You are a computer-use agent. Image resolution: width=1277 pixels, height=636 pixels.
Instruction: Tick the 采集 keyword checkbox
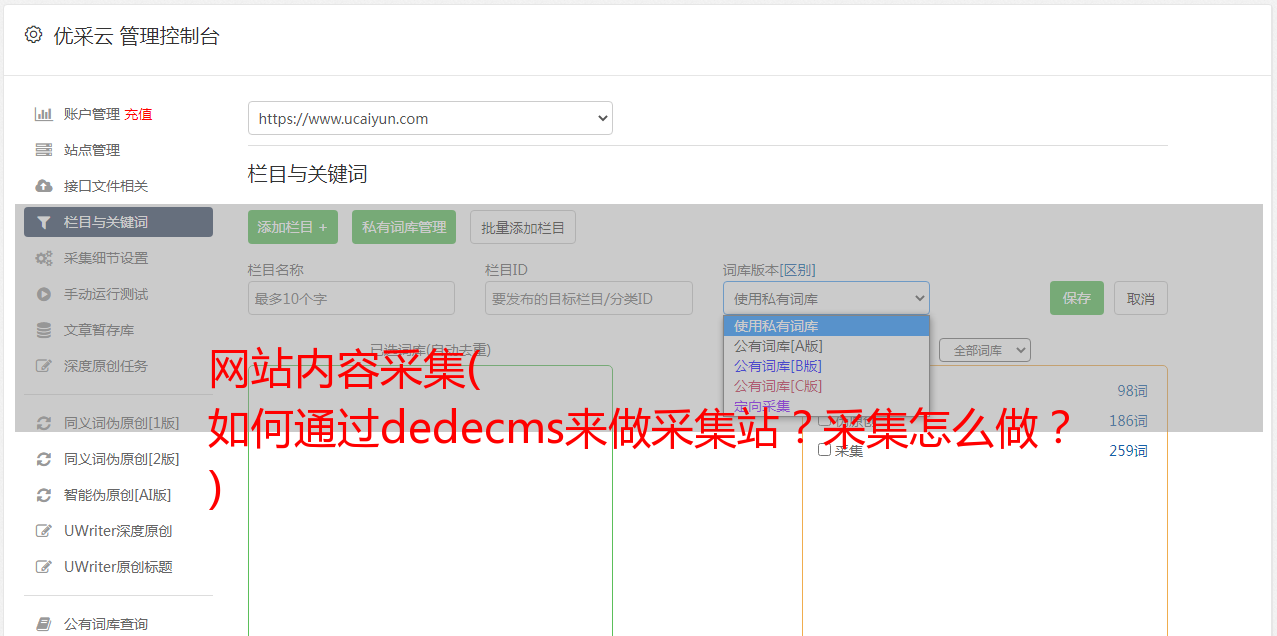point(825,450)
